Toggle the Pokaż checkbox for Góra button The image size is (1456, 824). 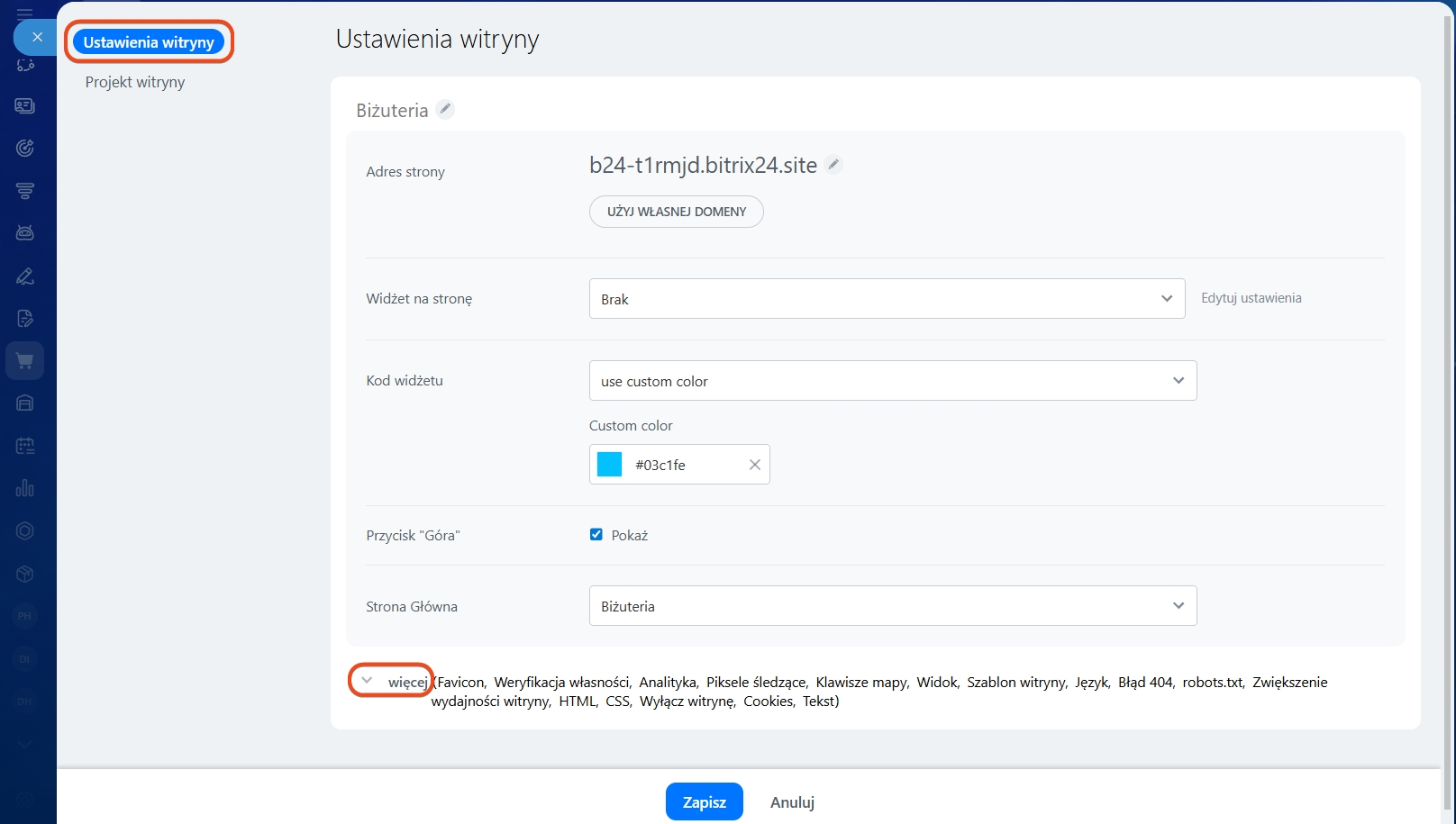pos(596,535)
